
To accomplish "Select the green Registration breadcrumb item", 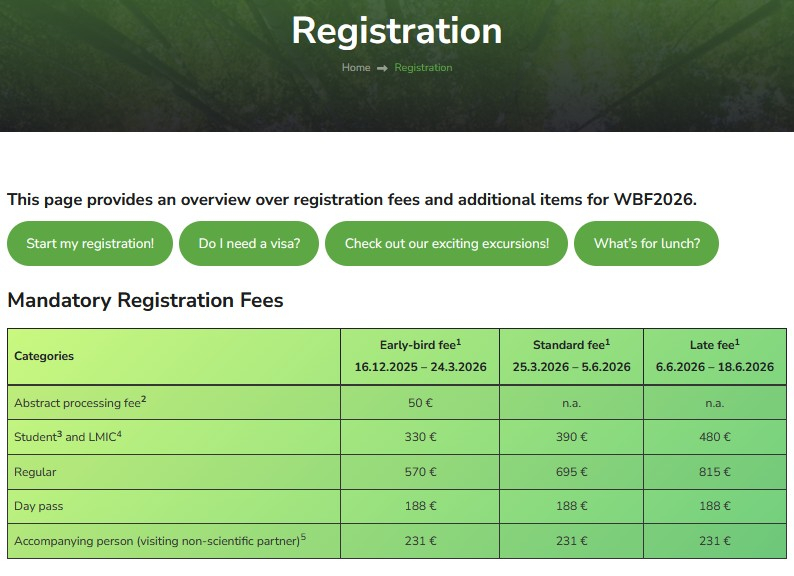I will (423, 68).
